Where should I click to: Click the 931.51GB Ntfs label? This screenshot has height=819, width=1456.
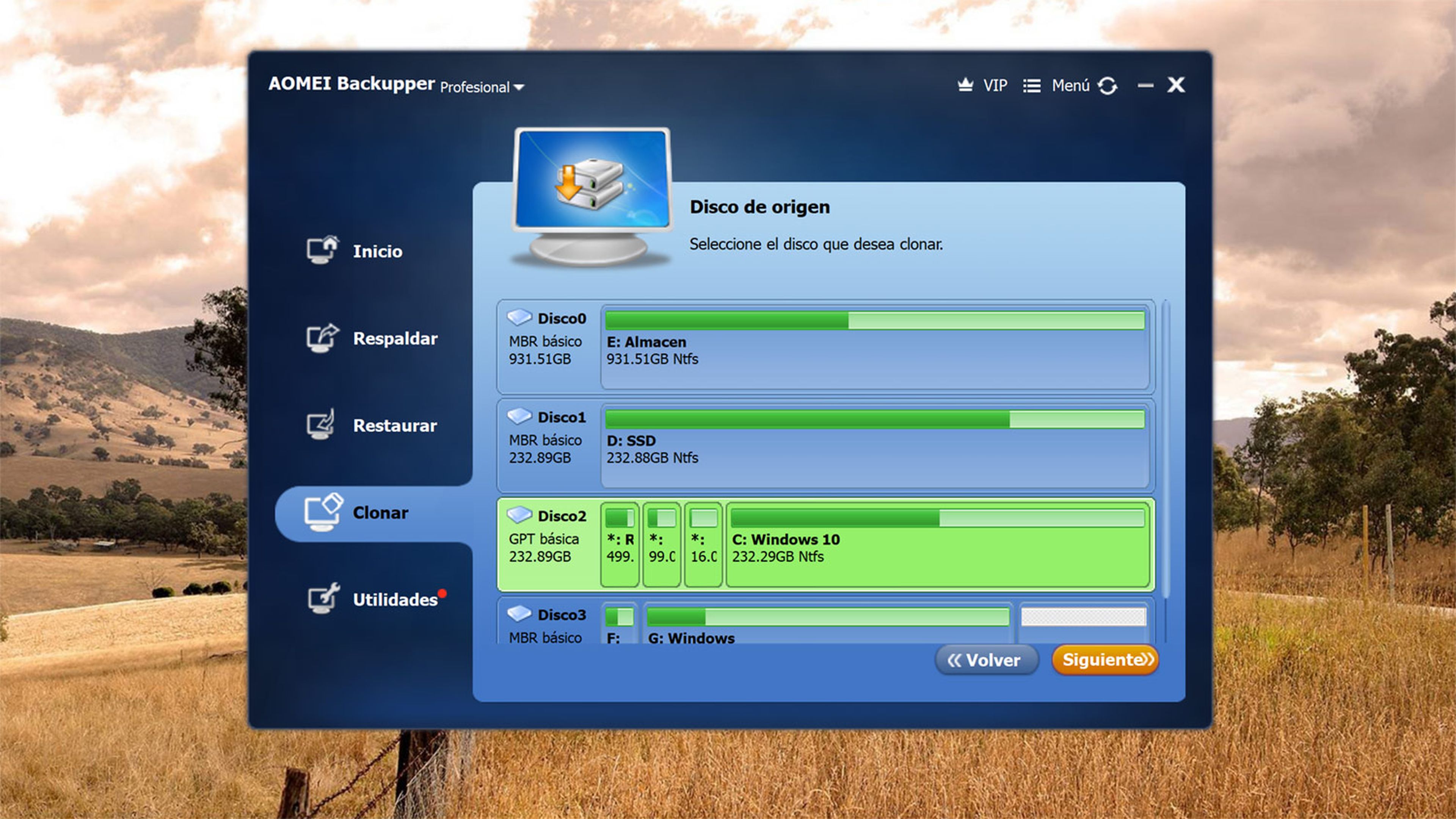click(652, 359)
